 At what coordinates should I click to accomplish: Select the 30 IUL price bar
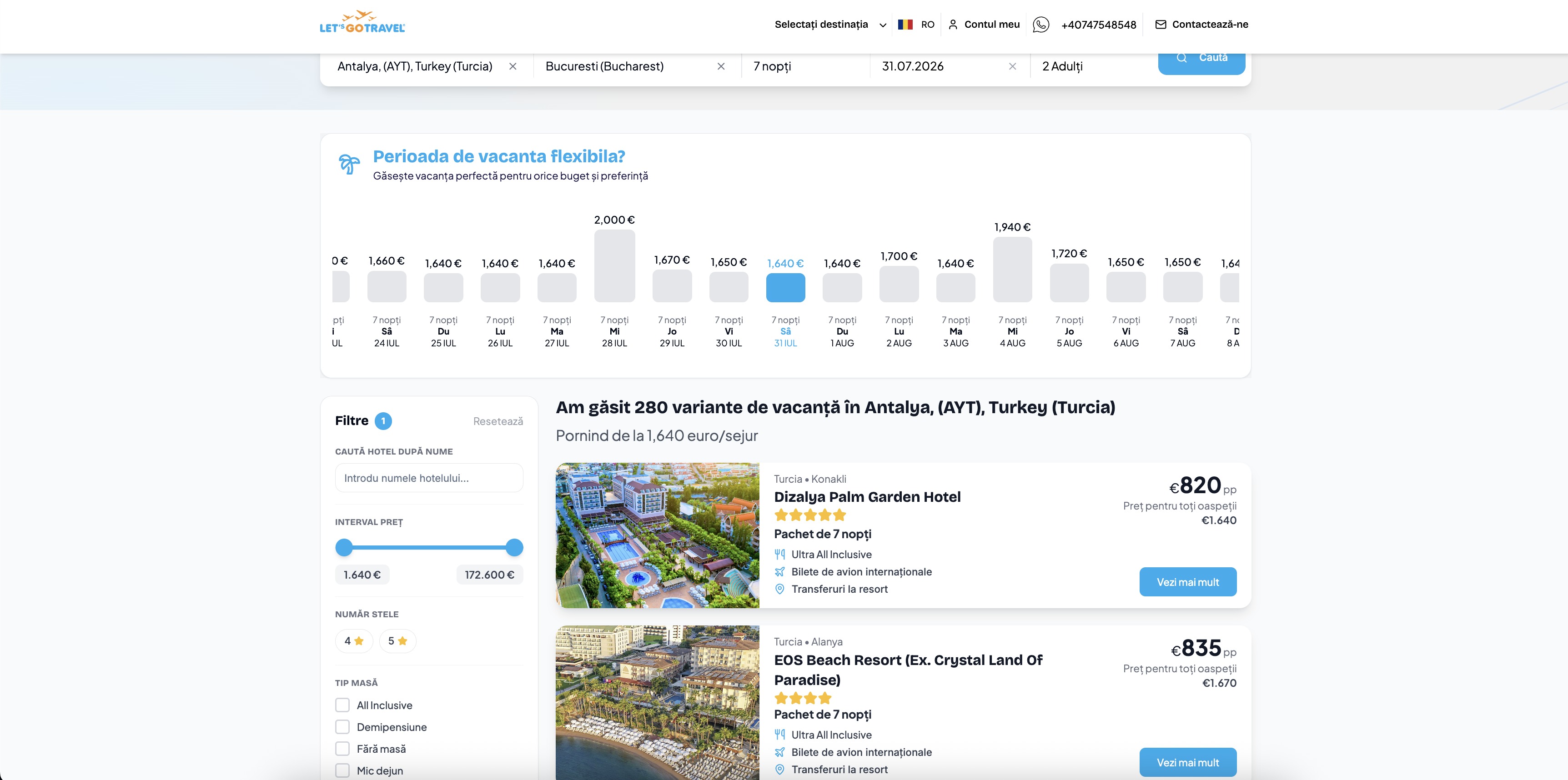(729, 286)
